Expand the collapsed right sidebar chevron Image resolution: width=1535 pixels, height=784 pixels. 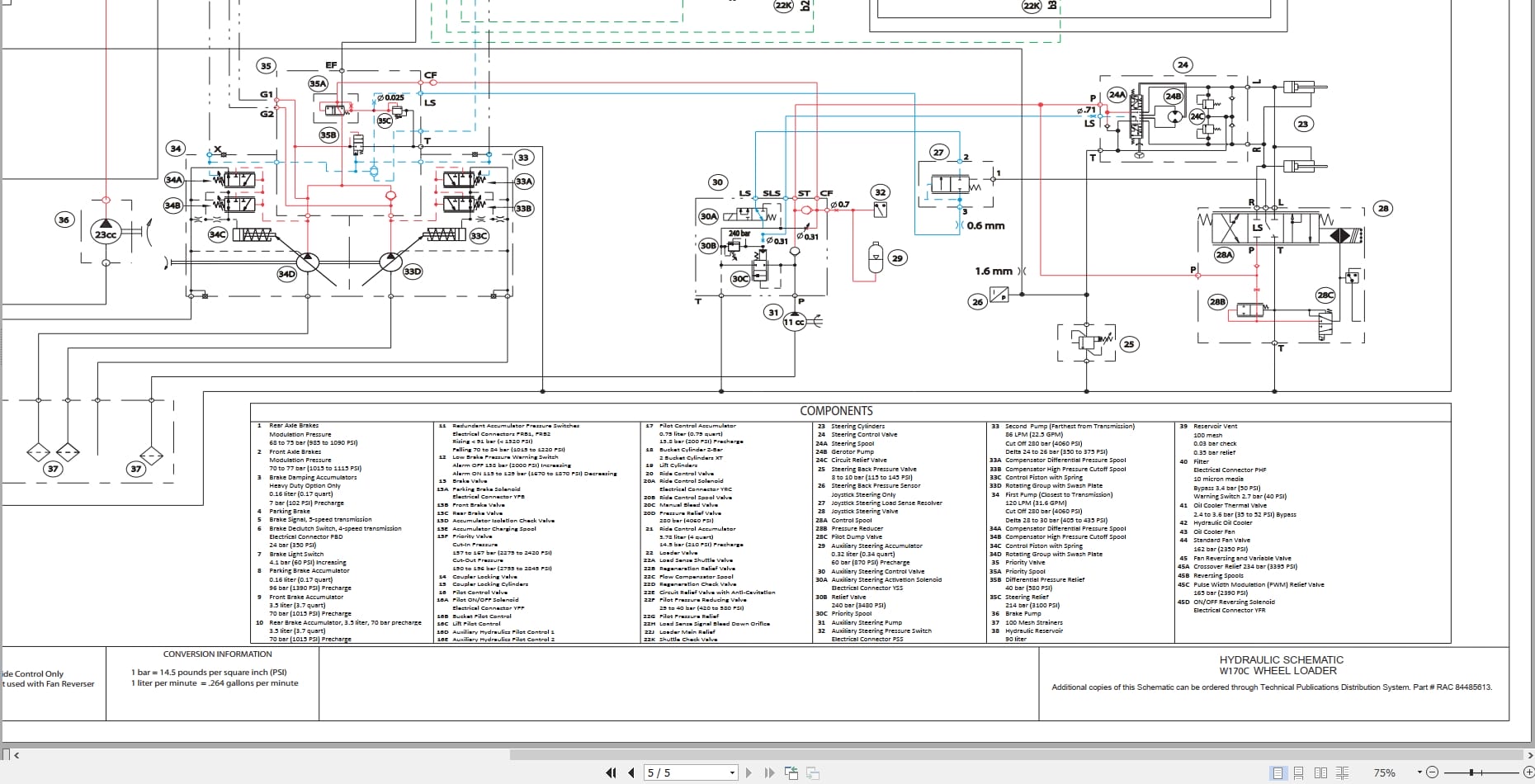click(x=1528, y=754)
